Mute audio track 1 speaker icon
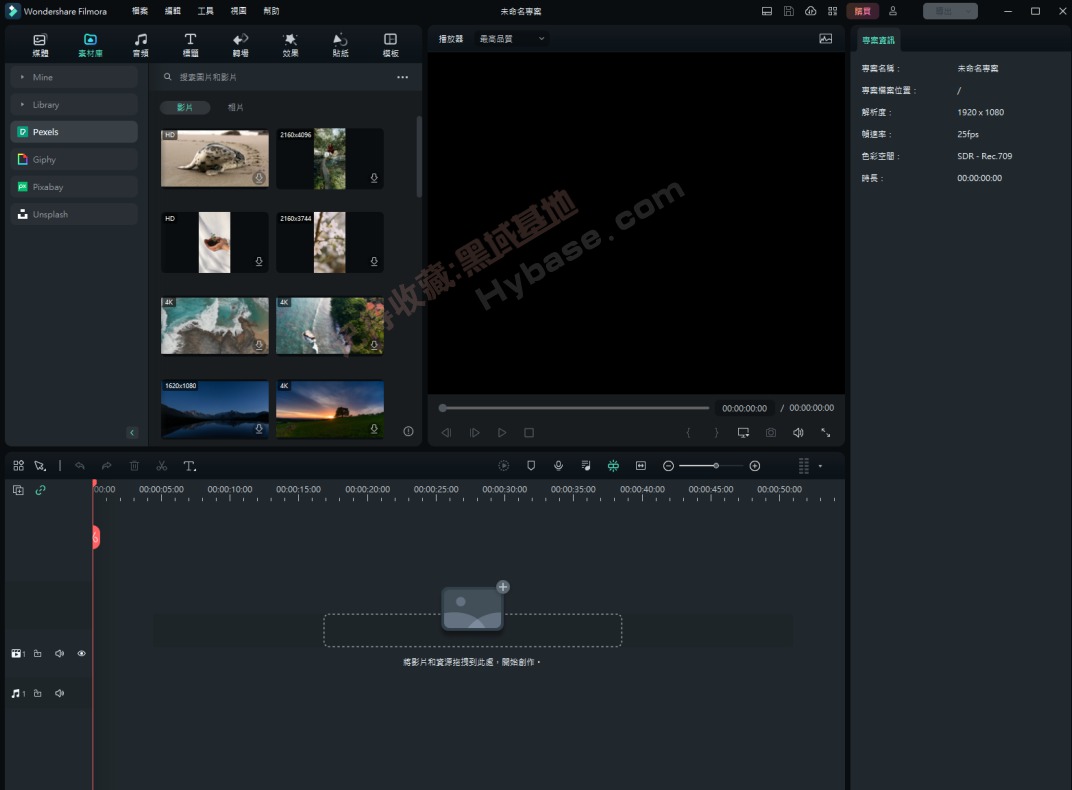 (59, 693)
